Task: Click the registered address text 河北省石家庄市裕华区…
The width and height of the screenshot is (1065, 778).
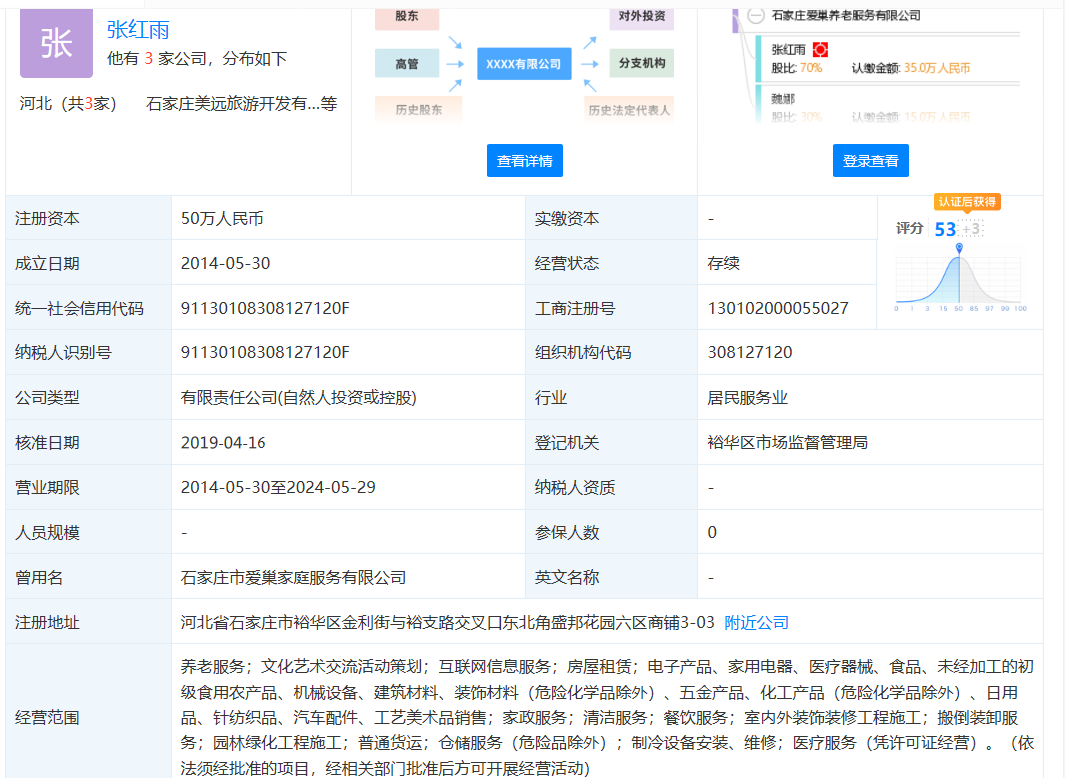Action: pyautogui.click(x=448, y=622)
